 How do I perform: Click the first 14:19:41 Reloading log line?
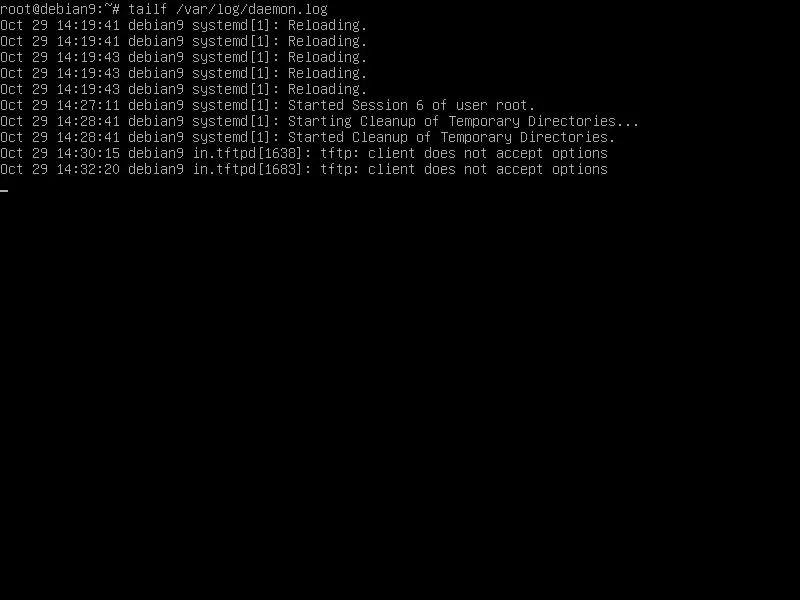pyautogui.click(x=184, y=25)
